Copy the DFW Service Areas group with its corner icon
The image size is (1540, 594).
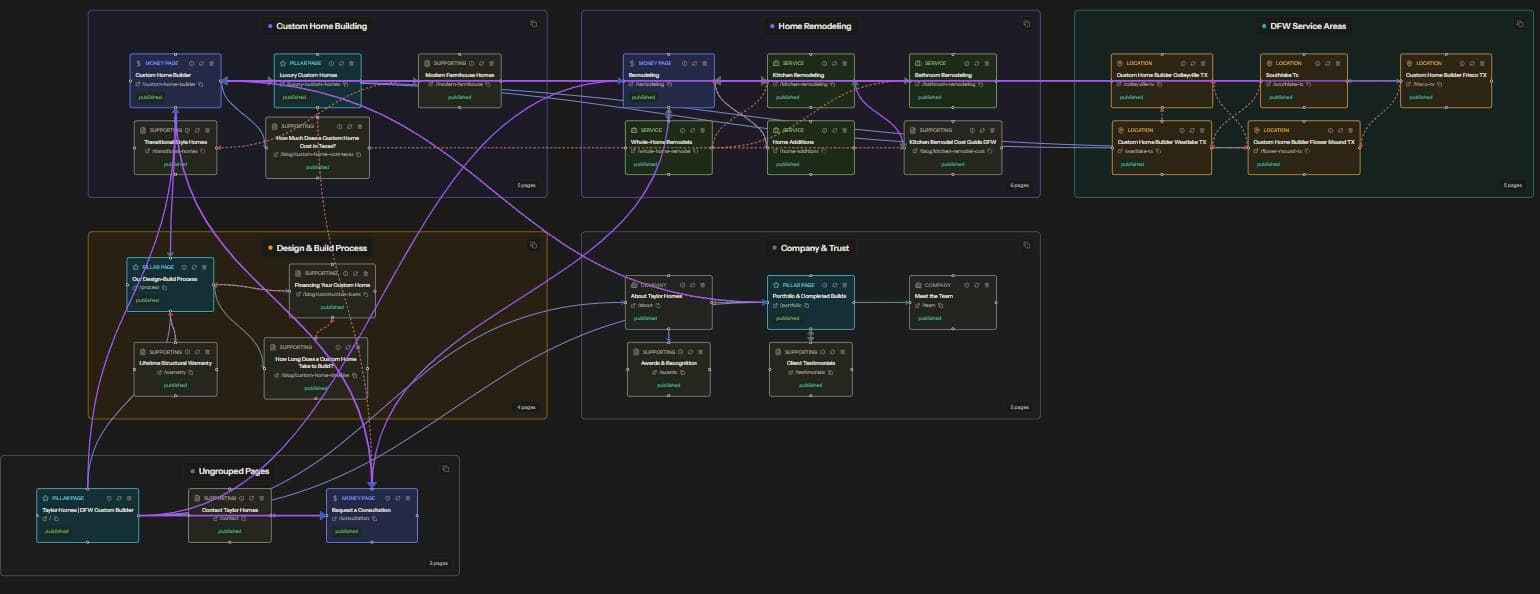coord(1520,24)
